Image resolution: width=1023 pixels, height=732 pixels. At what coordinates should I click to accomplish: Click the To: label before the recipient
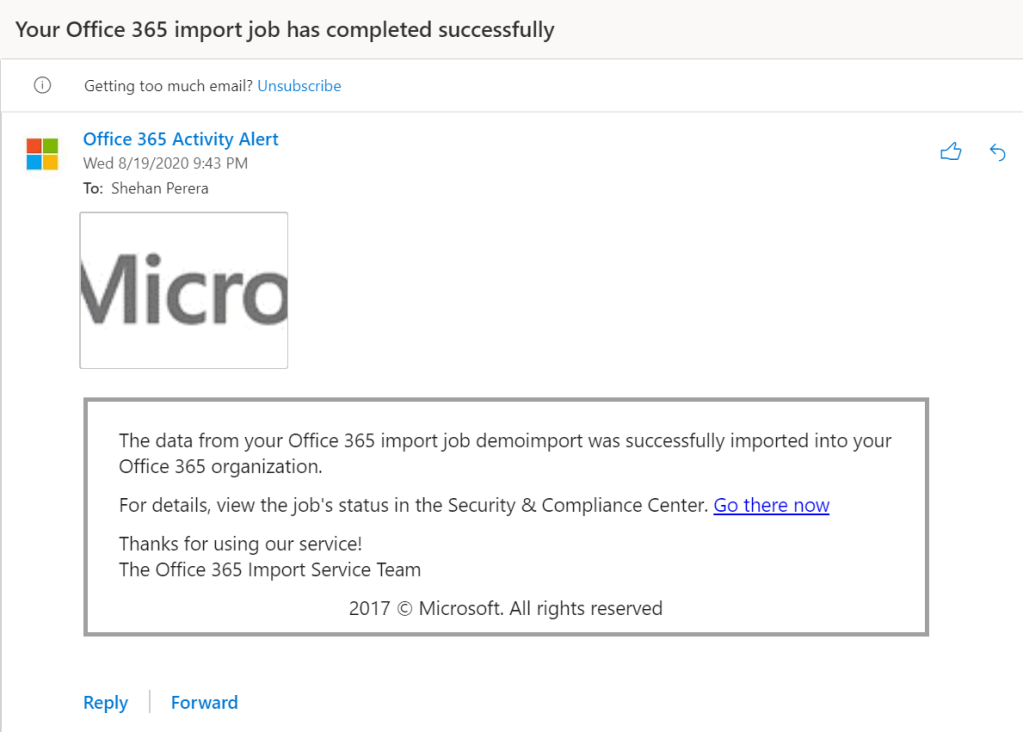93,188
